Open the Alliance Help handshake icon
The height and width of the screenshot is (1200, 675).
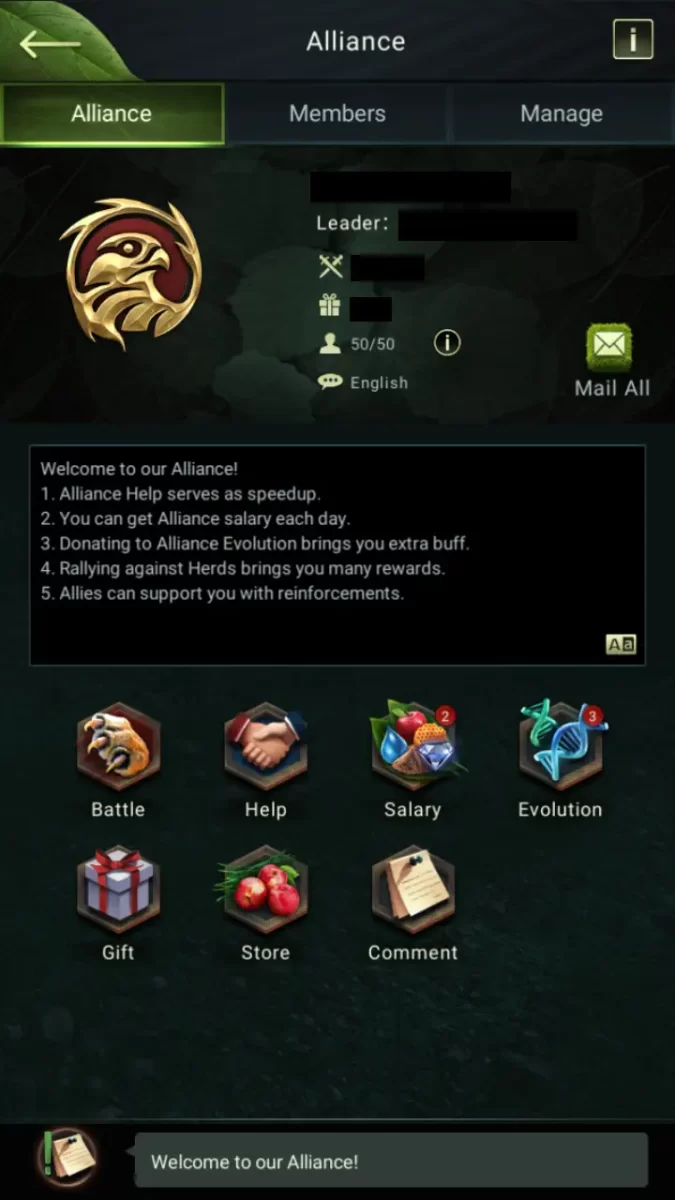[265, 745]
